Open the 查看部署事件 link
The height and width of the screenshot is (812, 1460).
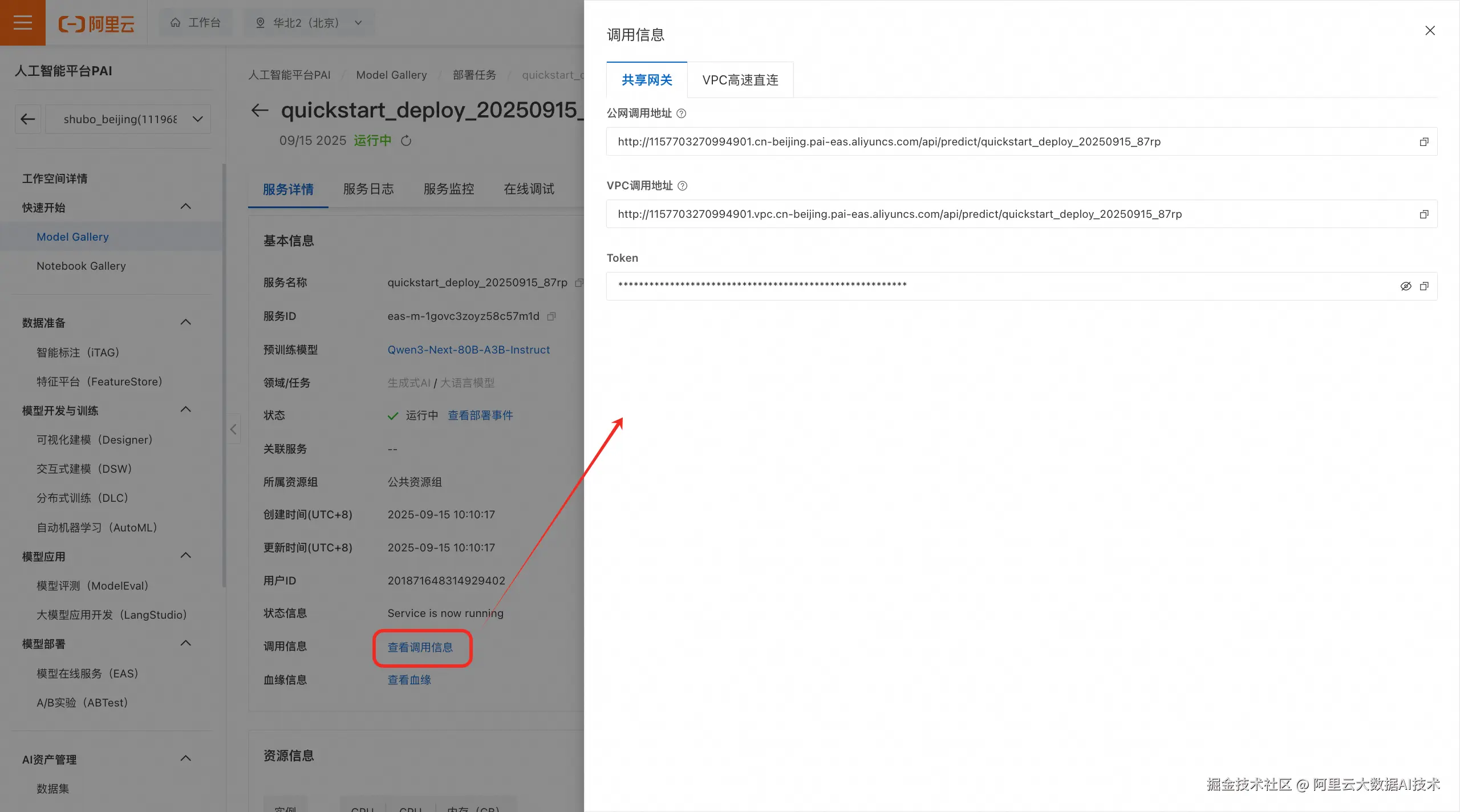[480, 415]
